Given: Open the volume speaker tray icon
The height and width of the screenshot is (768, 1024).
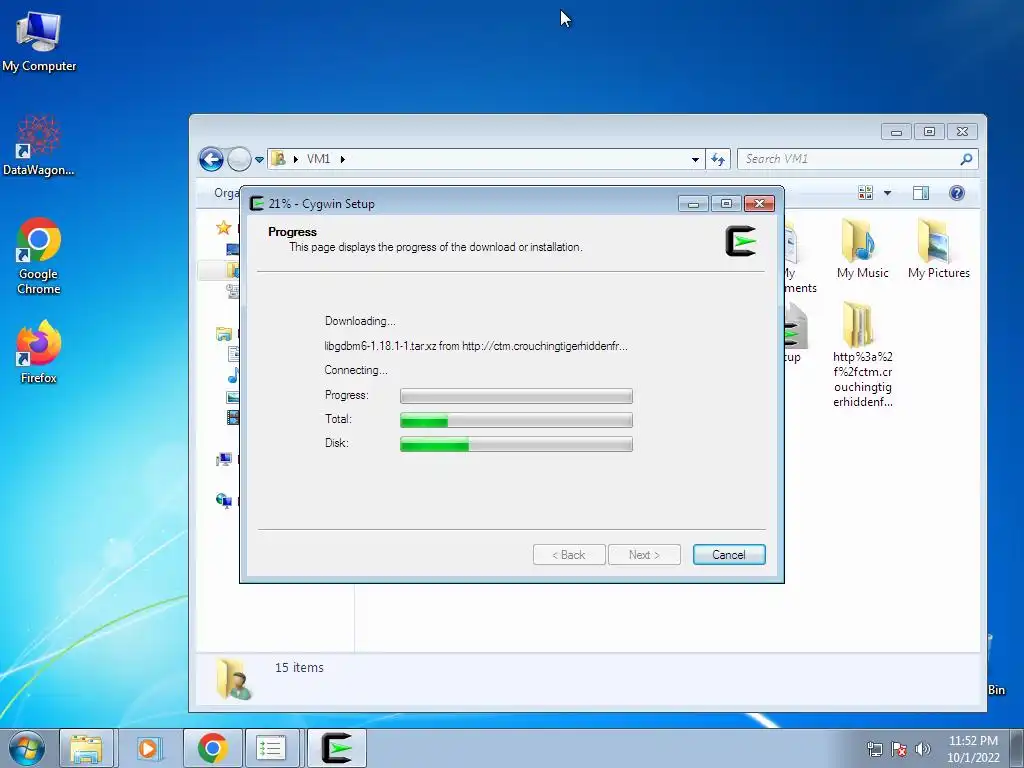Looking at the screenshot, I should pyautogui.click(x=923, y=749).
